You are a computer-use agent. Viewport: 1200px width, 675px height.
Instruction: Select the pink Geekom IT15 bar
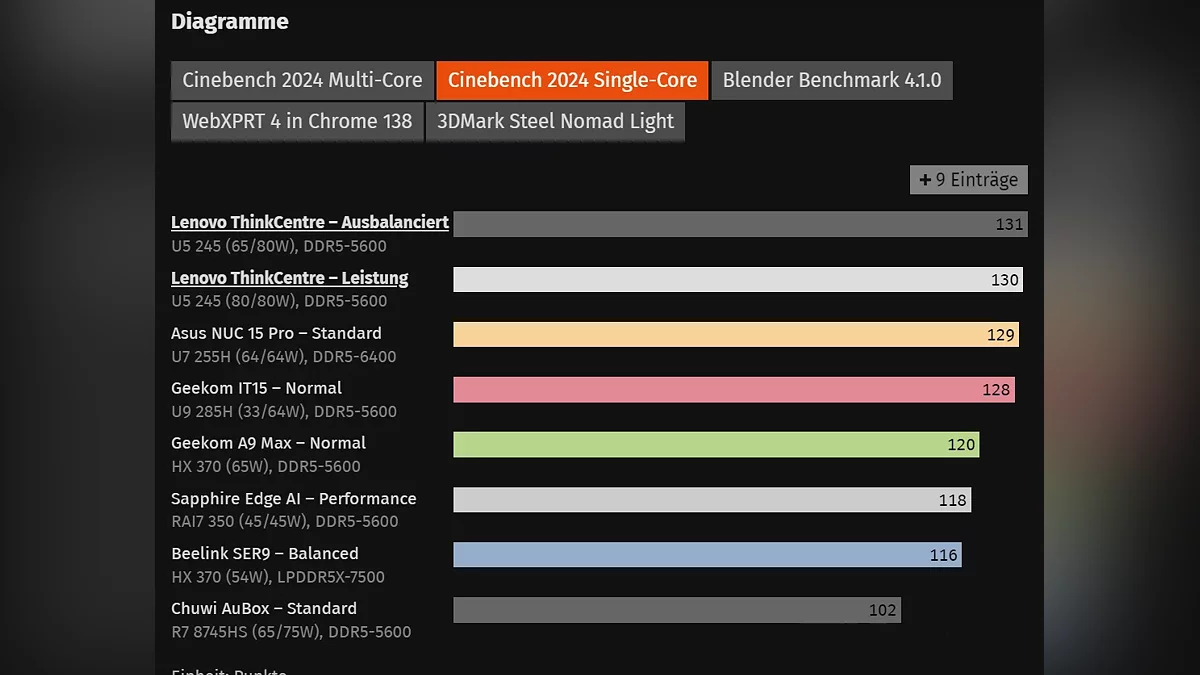click(733, 390)
